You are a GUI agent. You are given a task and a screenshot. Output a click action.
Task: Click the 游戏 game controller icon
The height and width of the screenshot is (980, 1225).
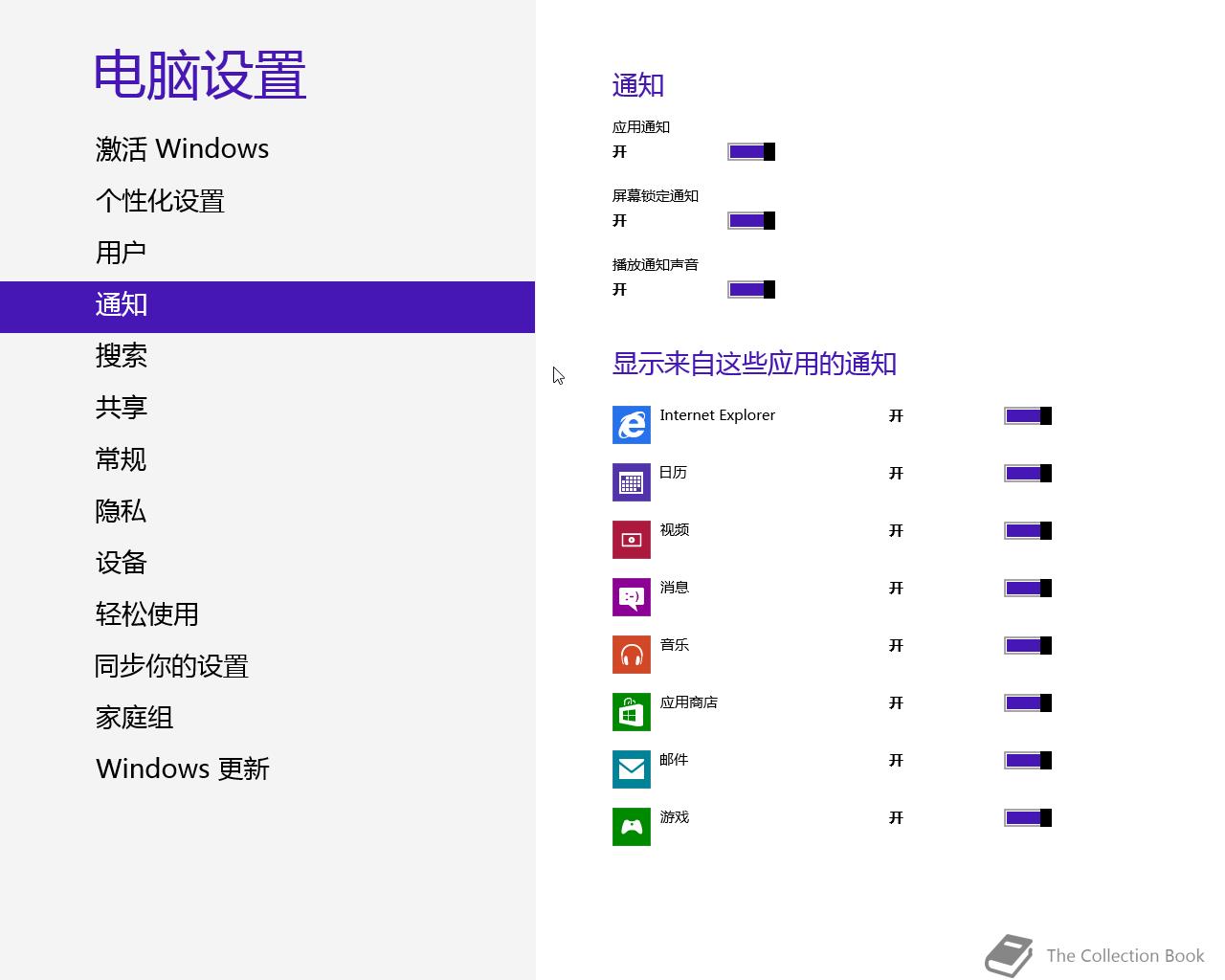(x=632, y=827)
